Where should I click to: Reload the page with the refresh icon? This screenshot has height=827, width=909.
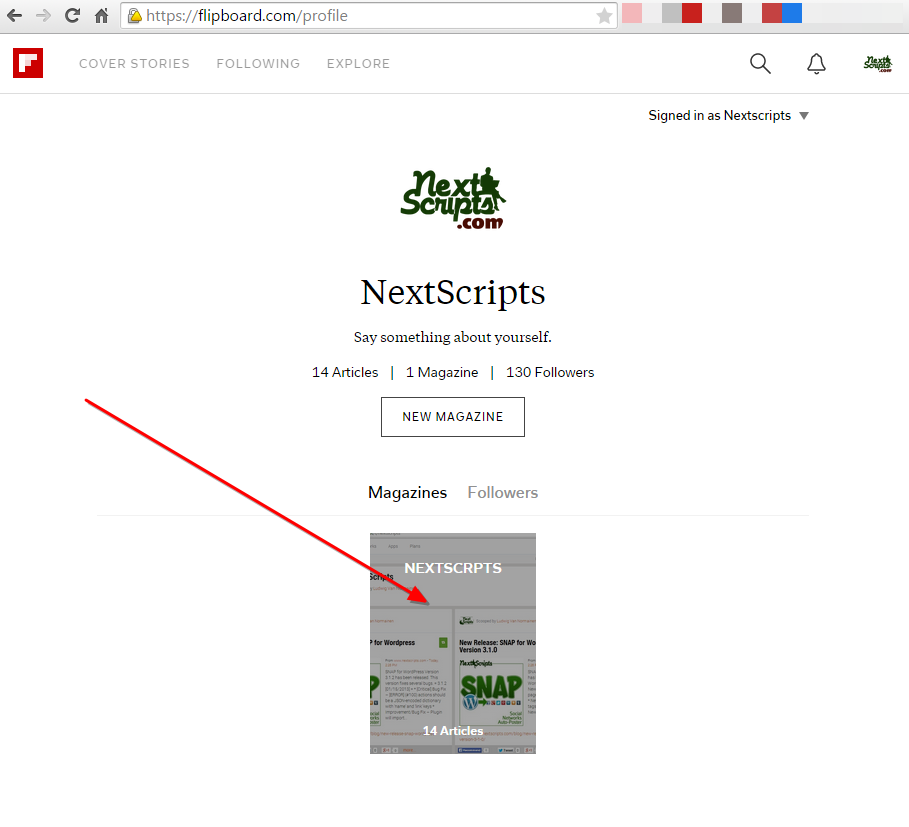72,16
